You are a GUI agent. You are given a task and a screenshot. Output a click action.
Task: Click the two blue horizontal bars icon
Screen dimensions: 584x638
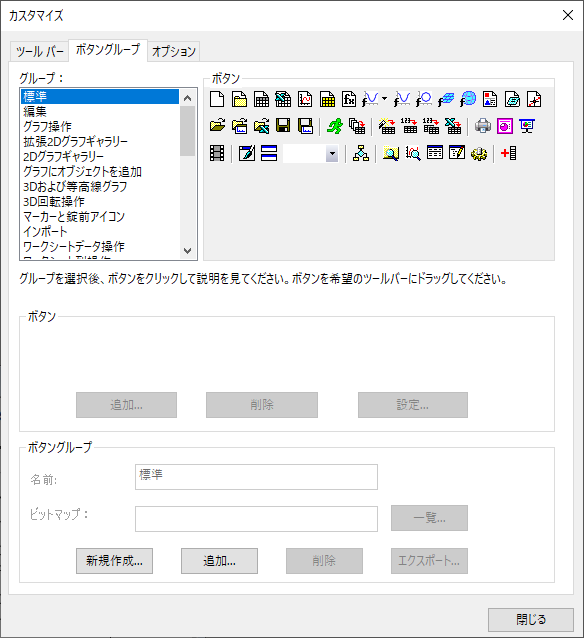(x=269, y=153)
